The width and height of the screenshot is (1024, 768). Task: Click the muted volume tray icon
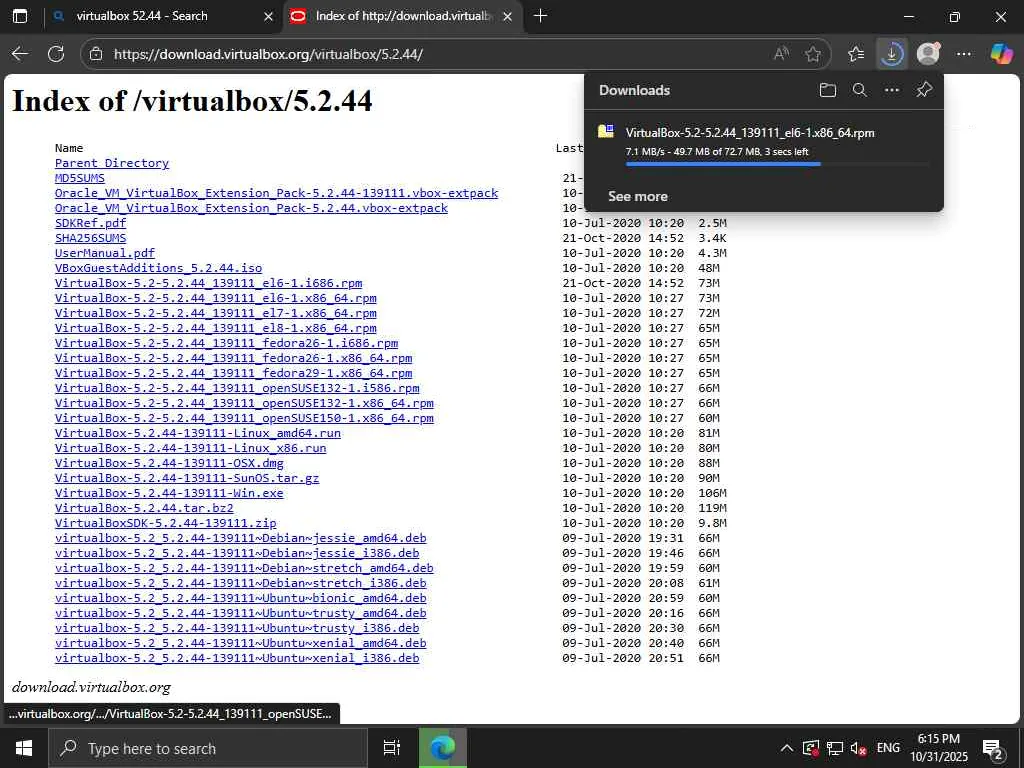coord(858,748)
